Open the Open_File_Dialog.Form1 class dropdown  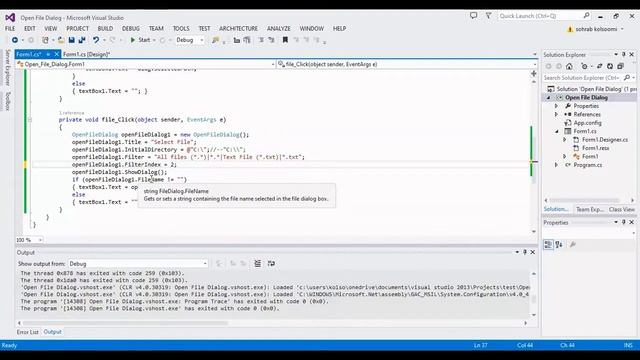click(146, 64)
